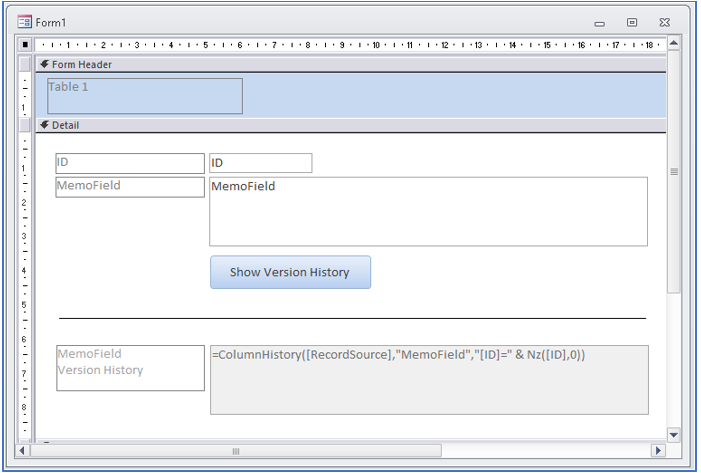The image size is (701, 473).
Task: Click the Show Version History button
Action: (290, 272)
